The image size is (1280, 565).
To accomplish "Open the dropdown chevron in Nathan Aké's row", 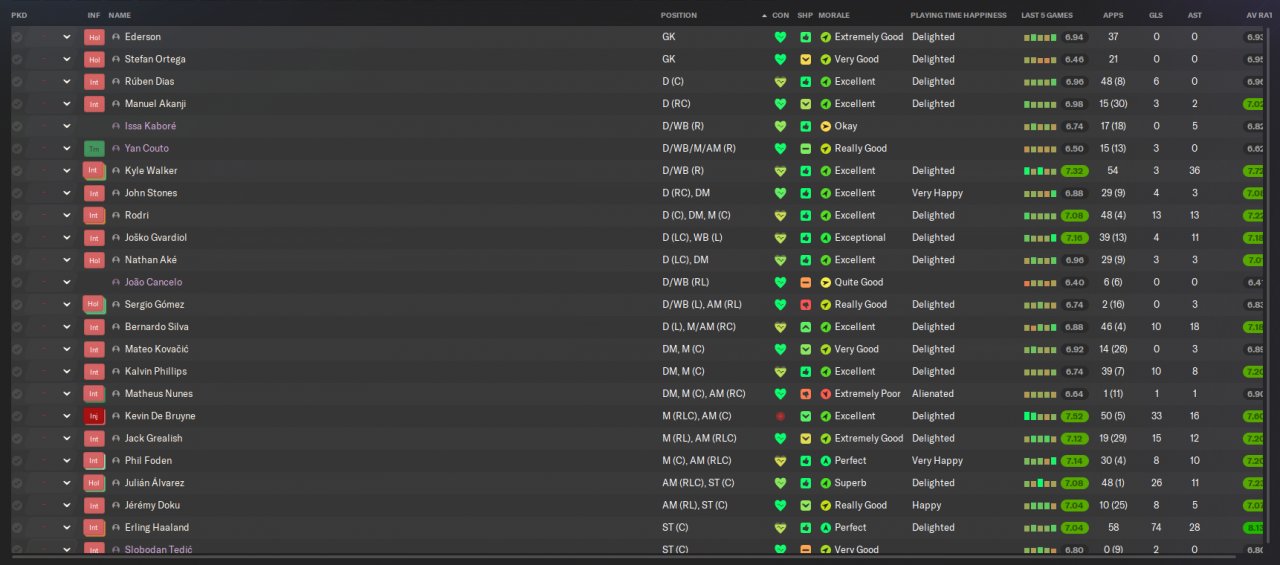I will (x=67, y=260).
